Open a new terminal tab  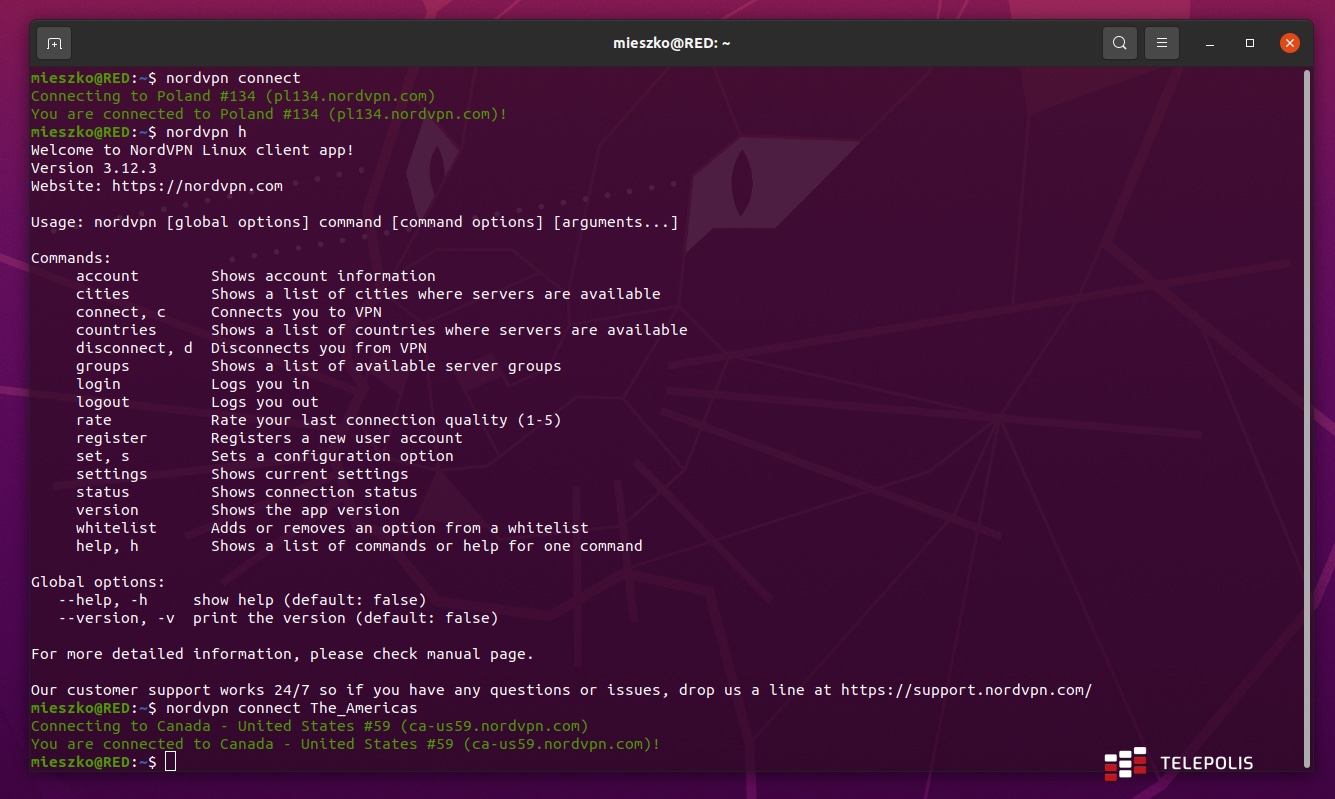point(54,43)
